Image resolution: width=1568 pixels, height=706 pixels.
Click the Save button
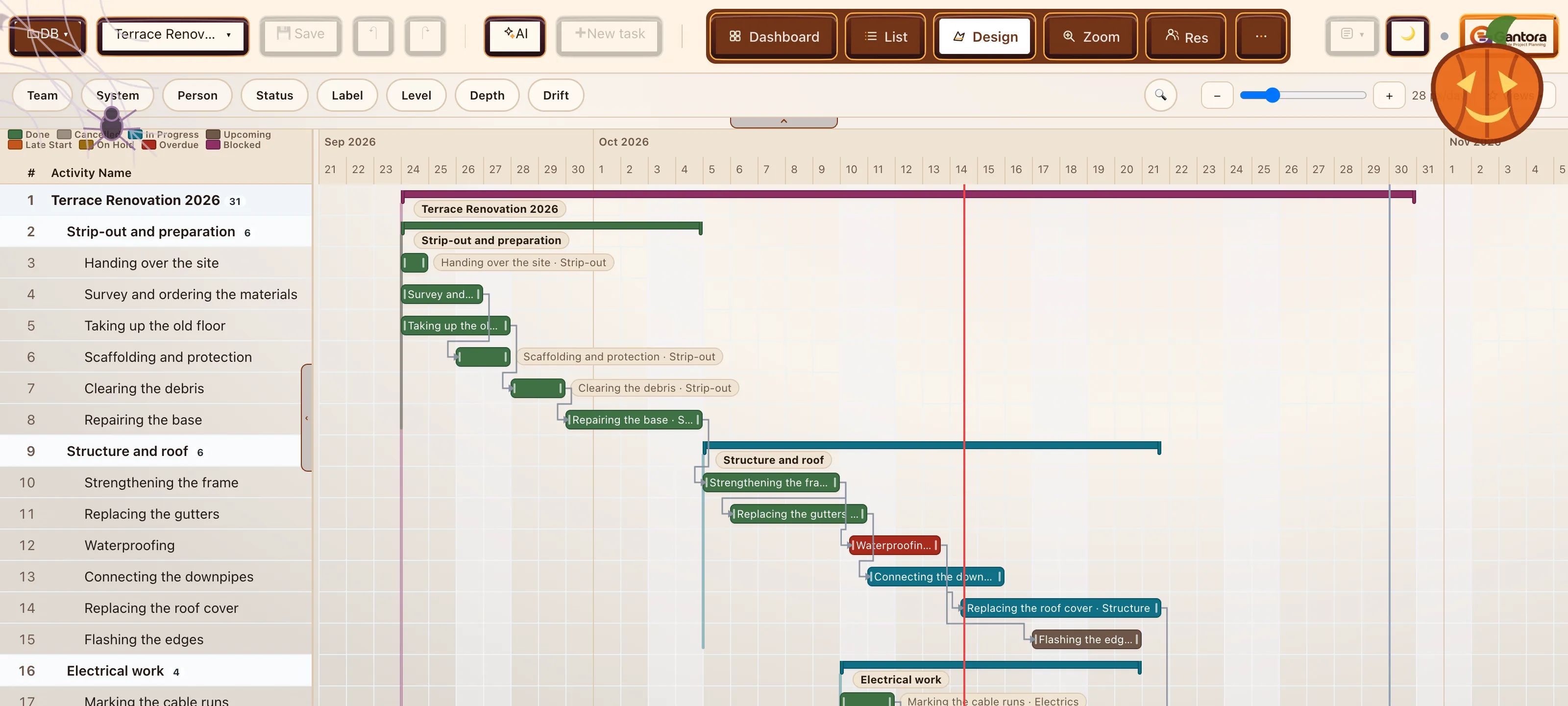(301, 35)
